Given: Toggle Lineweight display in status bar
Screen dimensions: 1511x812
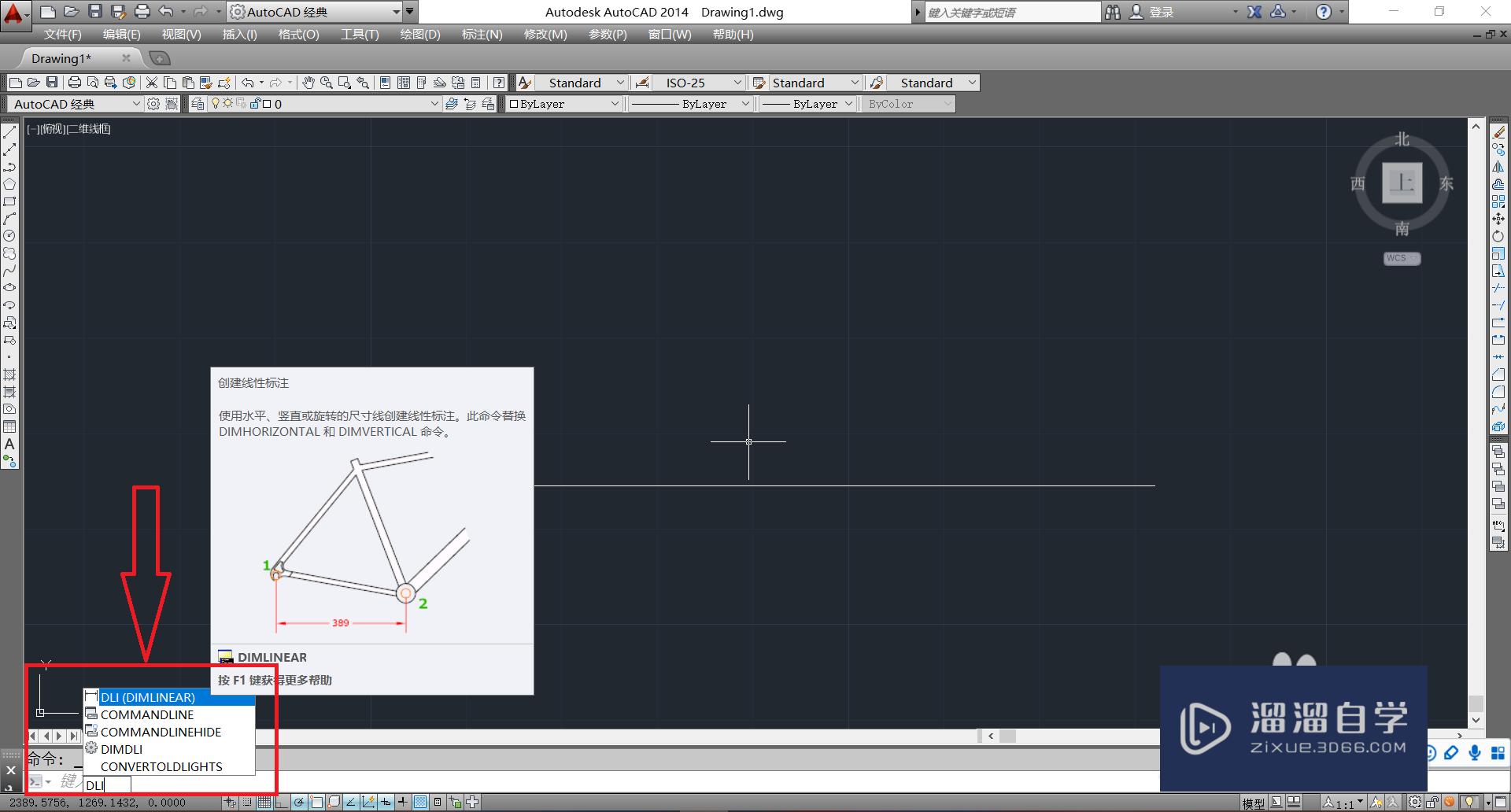Looking at the screenshot, I should (x=403, y=803).
